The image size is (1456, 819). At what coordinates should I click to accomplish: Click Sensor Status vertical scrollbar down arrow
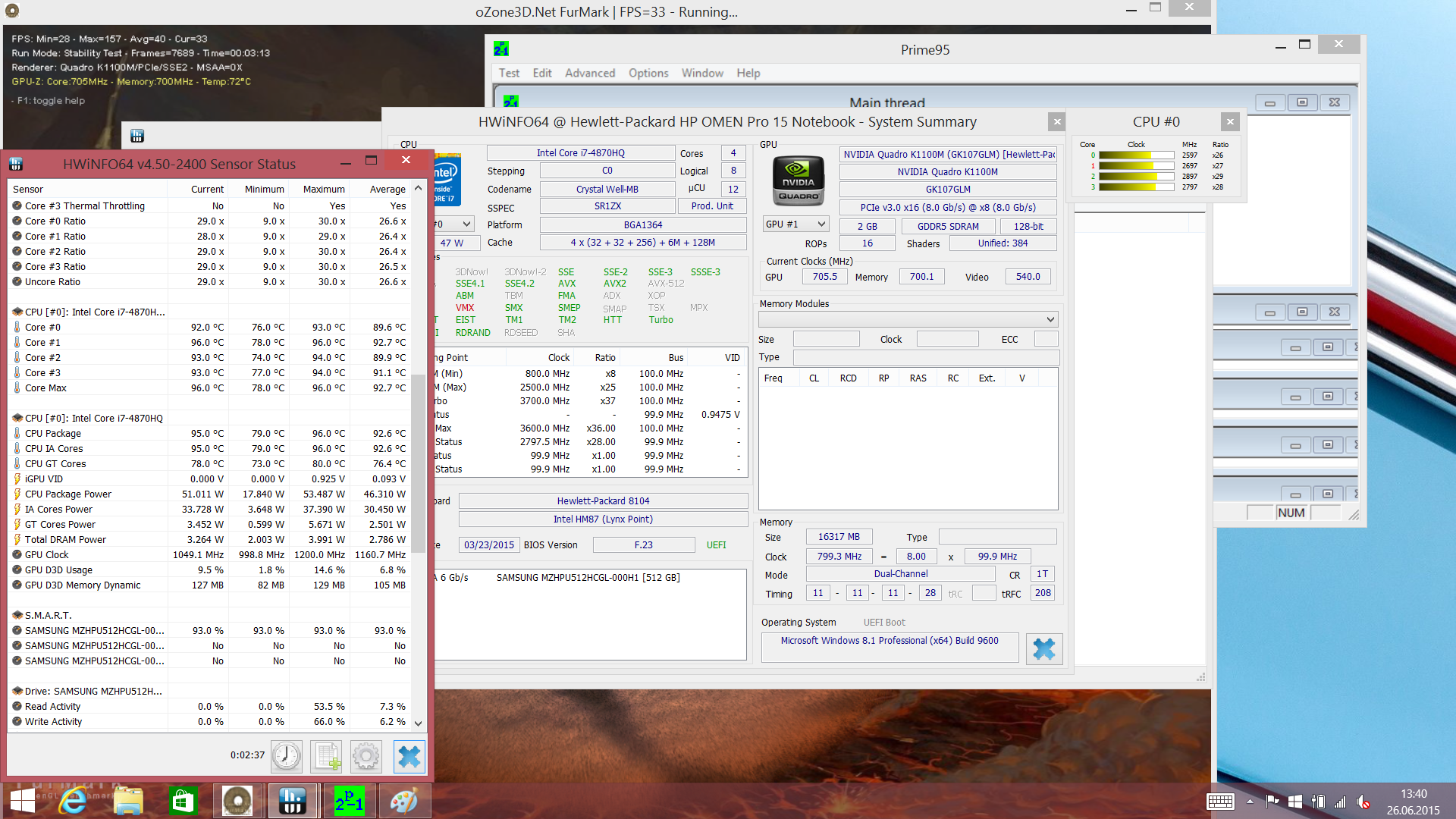pyautogui.click(x=418, y=723)
